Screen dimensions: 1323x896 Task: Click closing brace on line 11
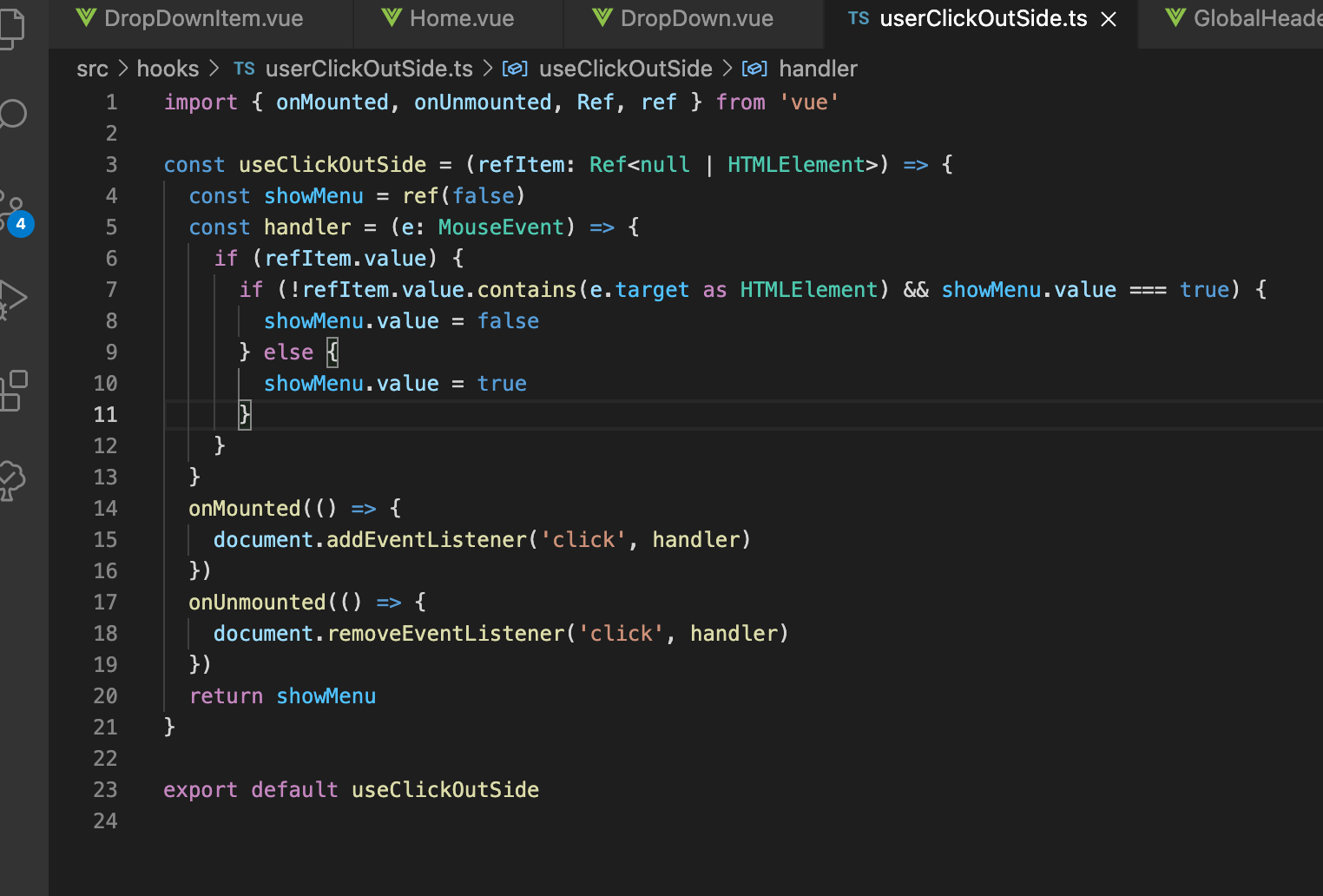coord(245,415)
